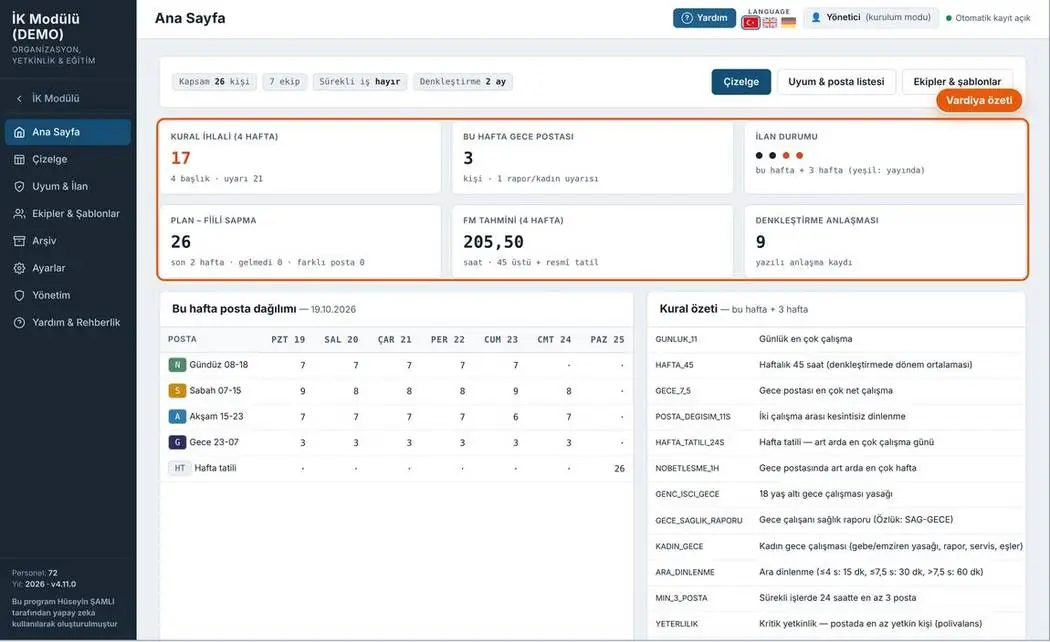Select the Uyum & İlan shield icon
Screen dimensions: 1050x642
19,186
